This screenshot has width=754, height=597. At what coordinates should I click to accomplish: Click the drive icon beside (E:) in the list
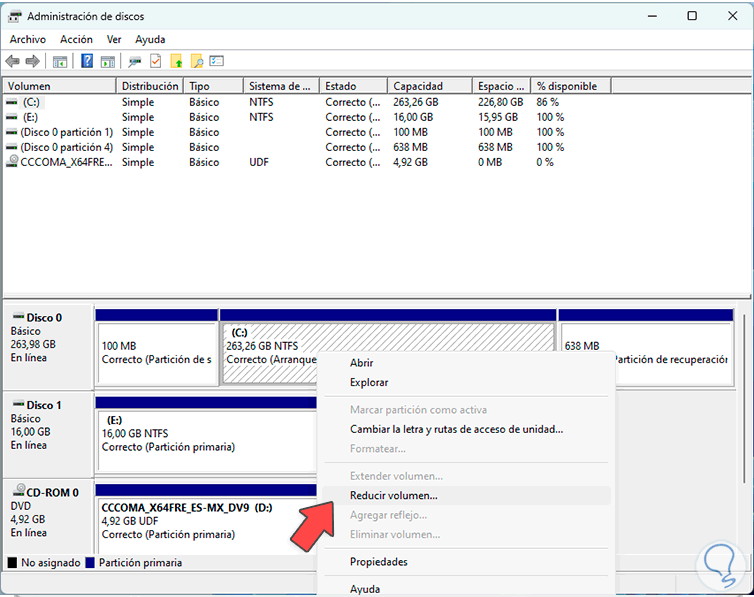point(12,117)
